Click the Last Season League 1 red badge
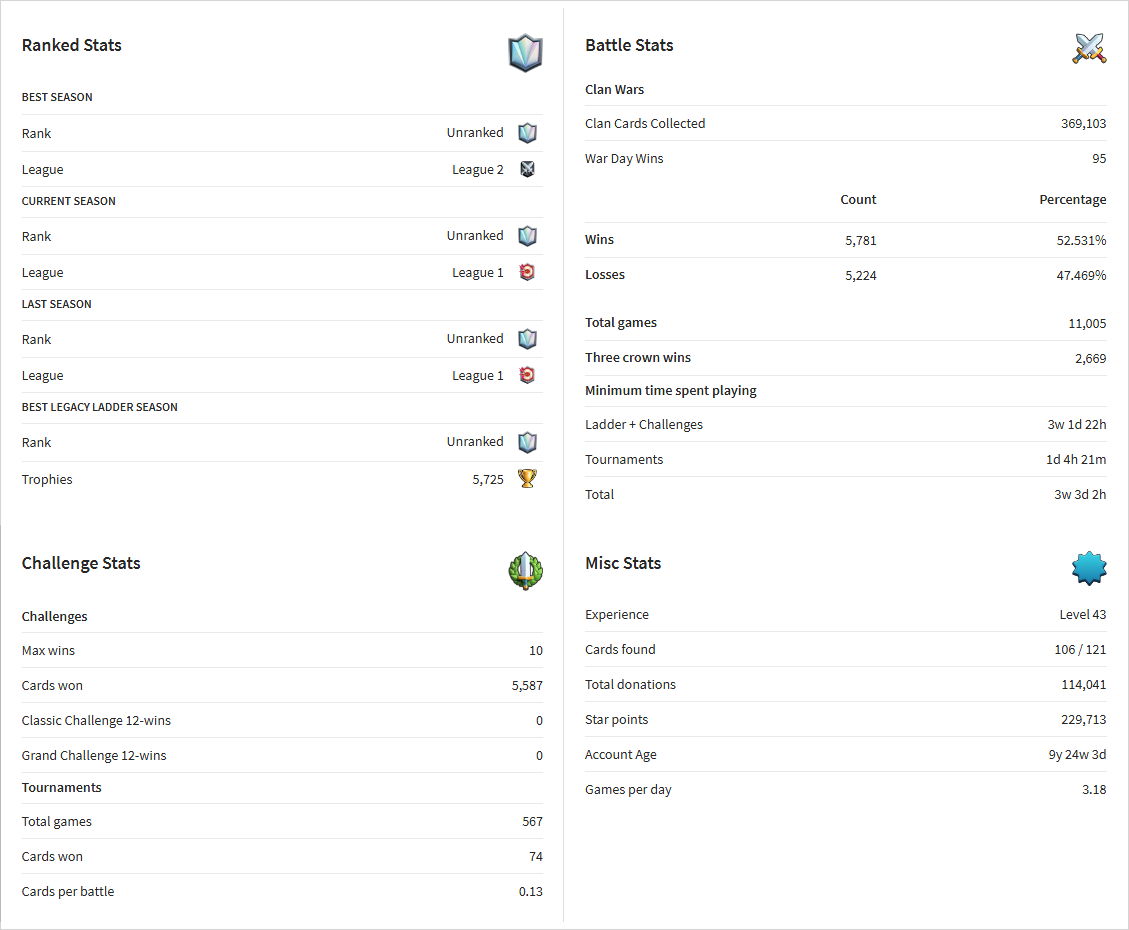 527,375
